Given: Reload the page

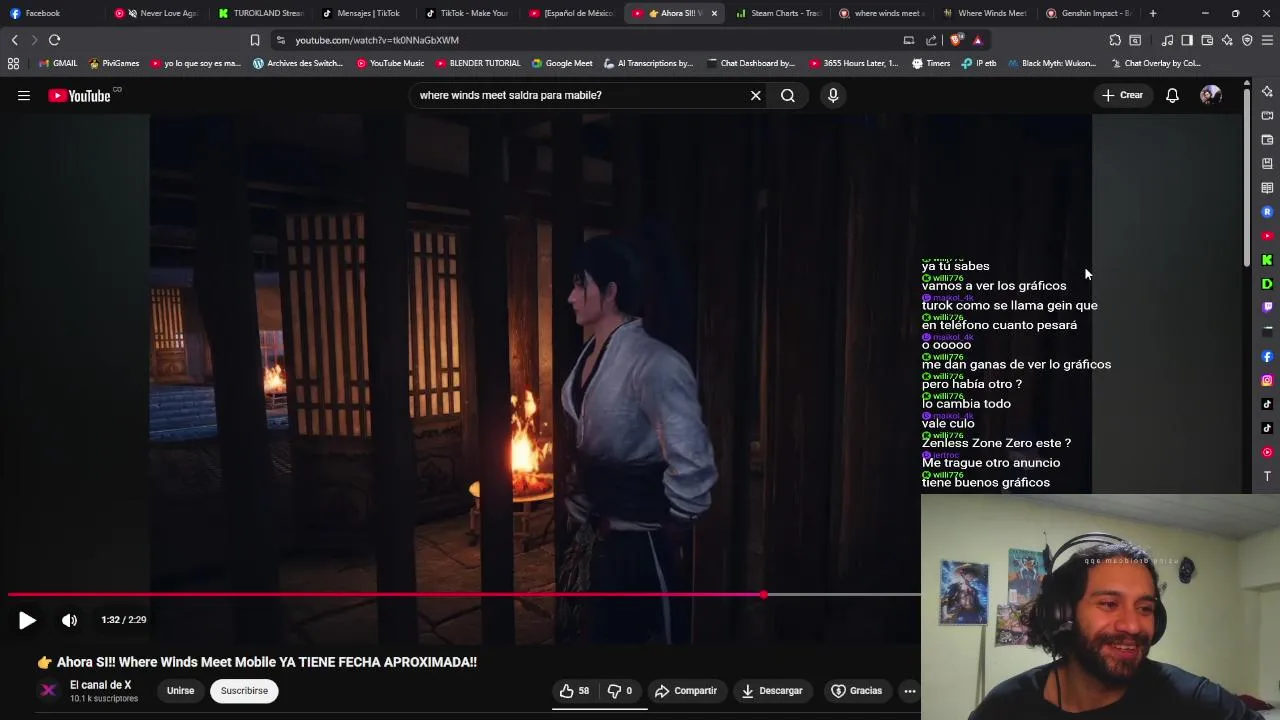Looking at the screenshot, I should (54, 40).
